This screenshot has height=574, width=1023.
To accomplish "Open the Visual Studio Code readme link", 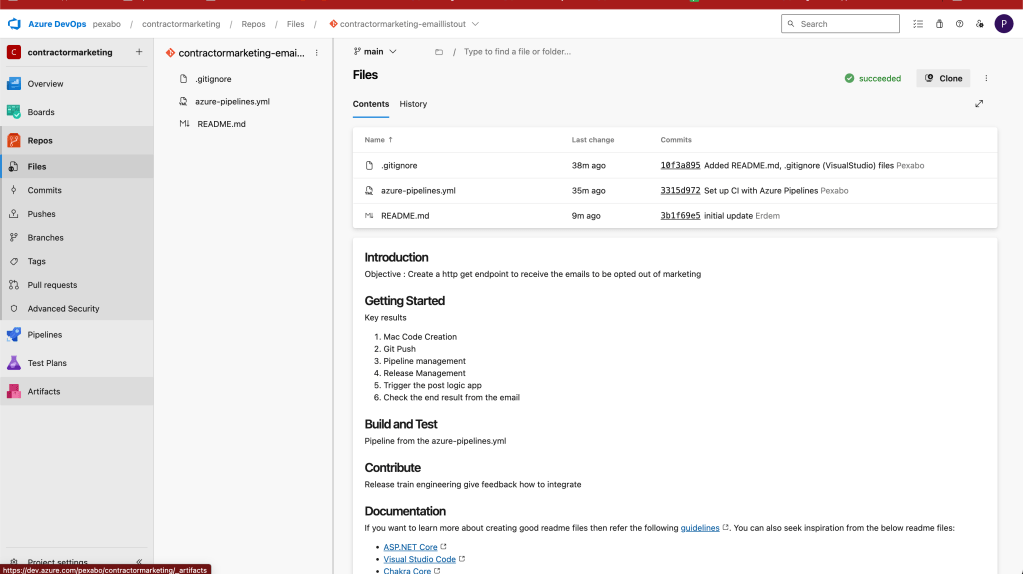I will (420, 559).
